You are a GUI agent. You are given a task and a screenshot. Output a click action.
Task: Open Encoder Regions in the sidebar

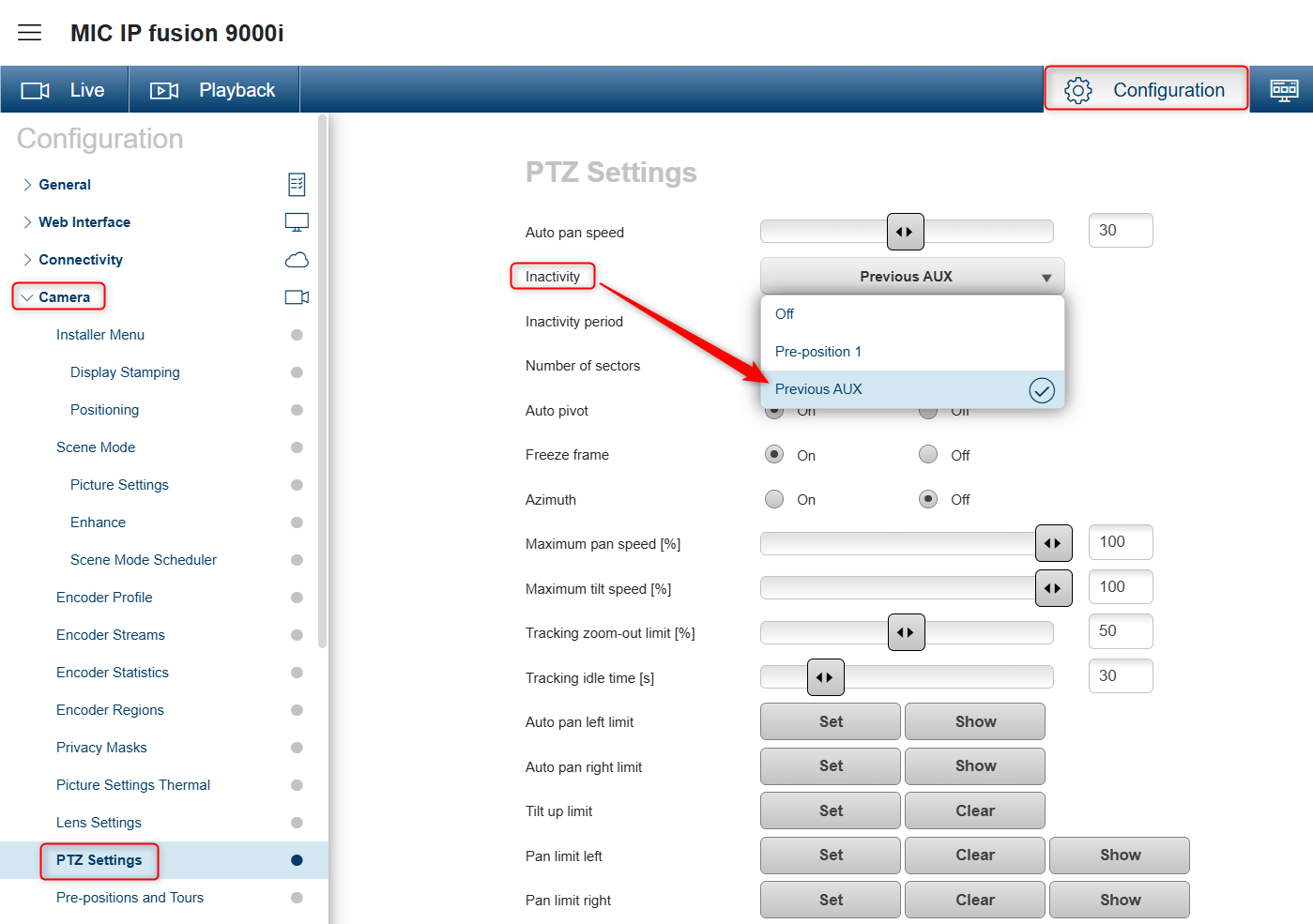pos(110,710)
